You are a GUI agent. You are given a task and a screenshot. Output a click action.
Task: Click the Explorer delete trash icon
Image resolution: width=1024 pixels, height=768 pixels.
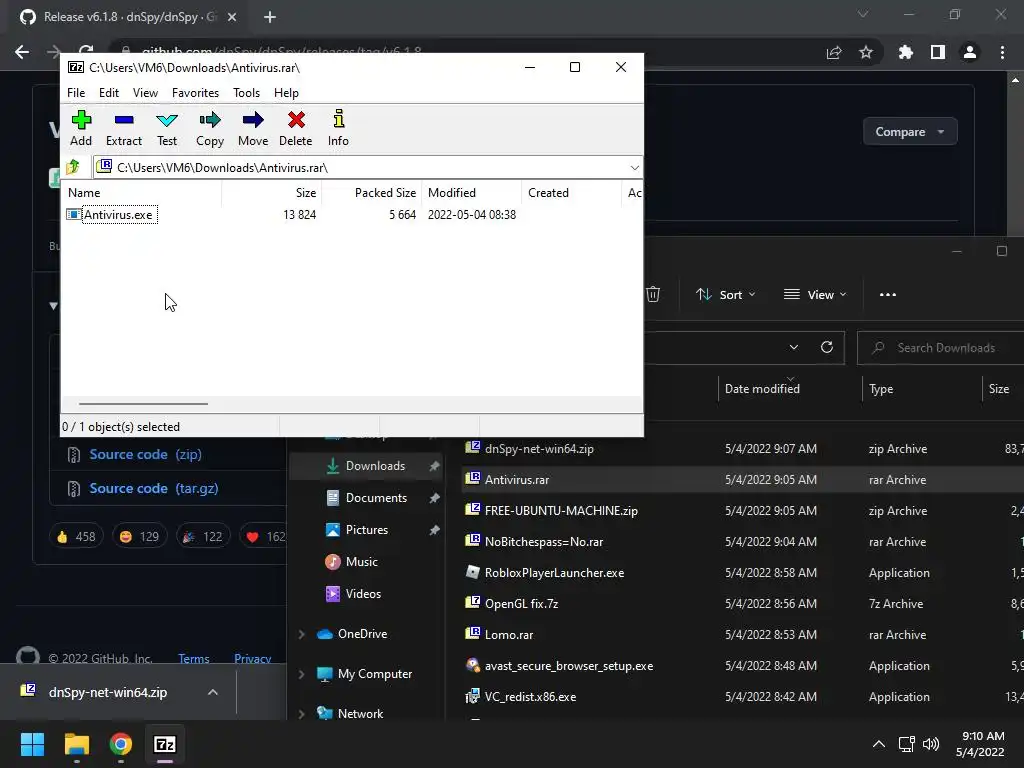(652, 295)
